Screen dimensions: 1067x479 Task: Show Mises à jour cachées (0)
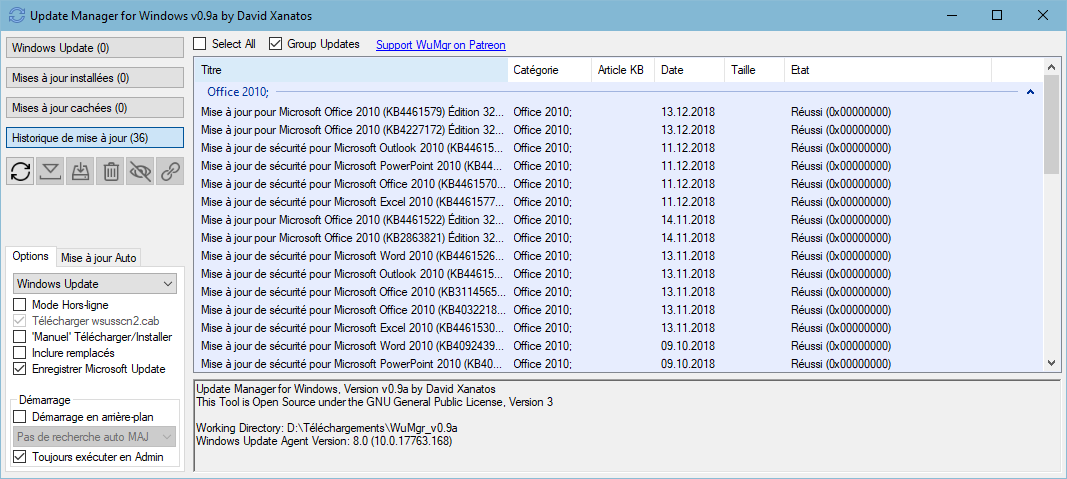pyautogui.click(x=95, y=108)
